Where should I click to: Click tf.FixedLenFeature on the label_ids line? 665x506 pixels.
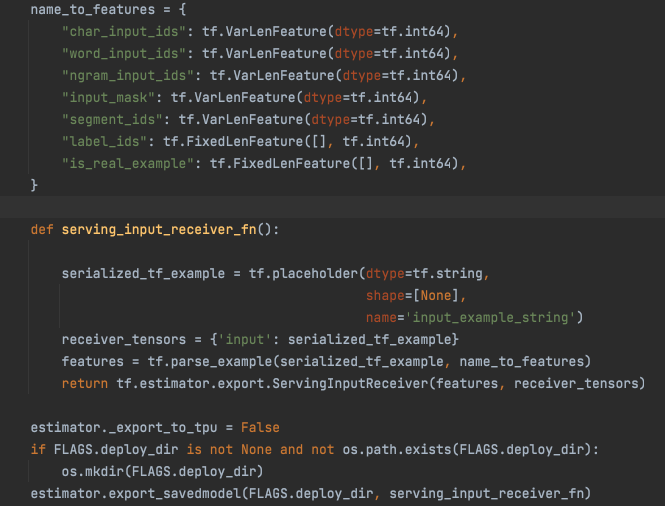(233, 142)
